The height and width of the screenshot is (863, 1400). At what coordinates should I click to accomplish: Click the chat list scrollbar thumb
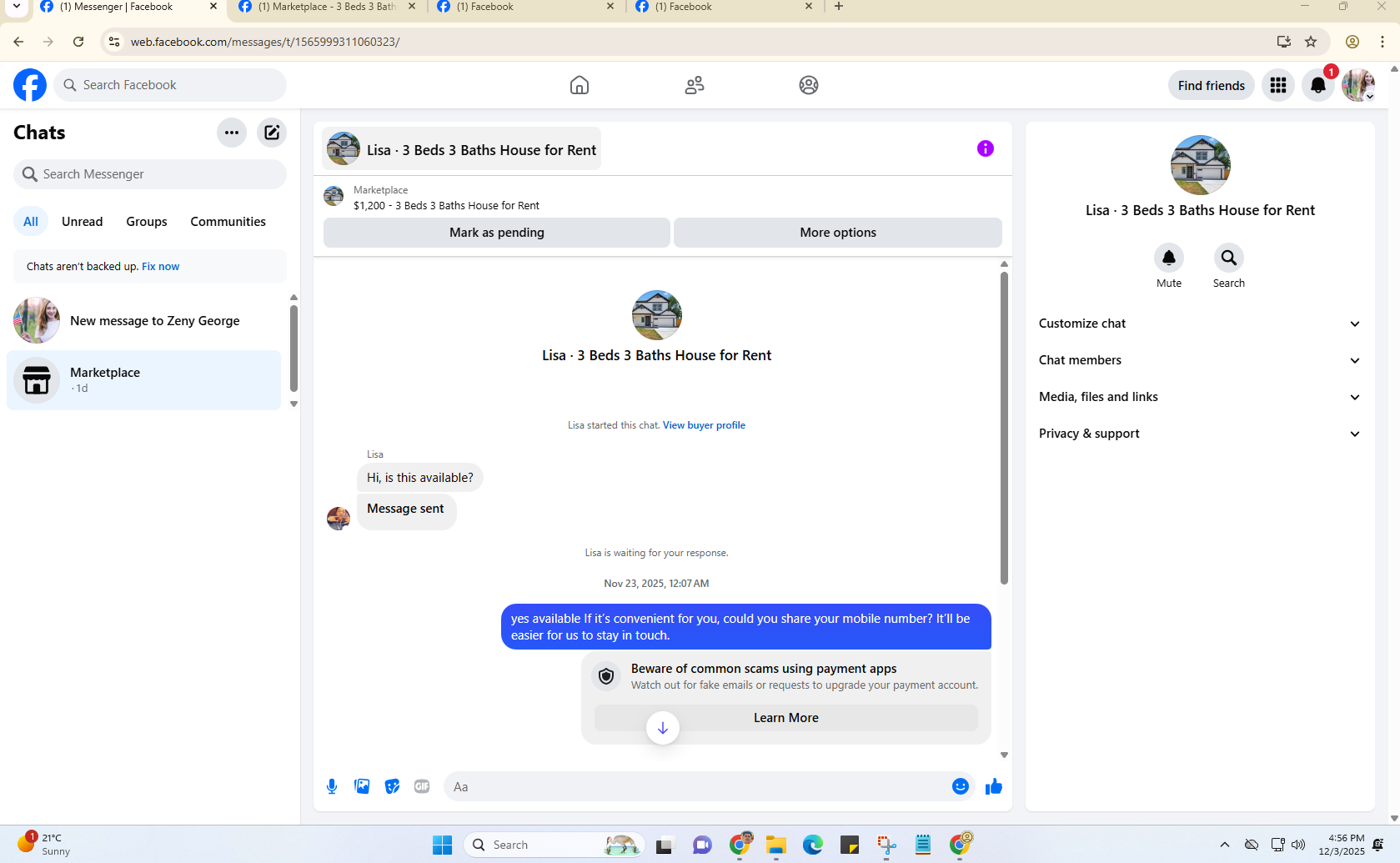click(x=294, y=349)
